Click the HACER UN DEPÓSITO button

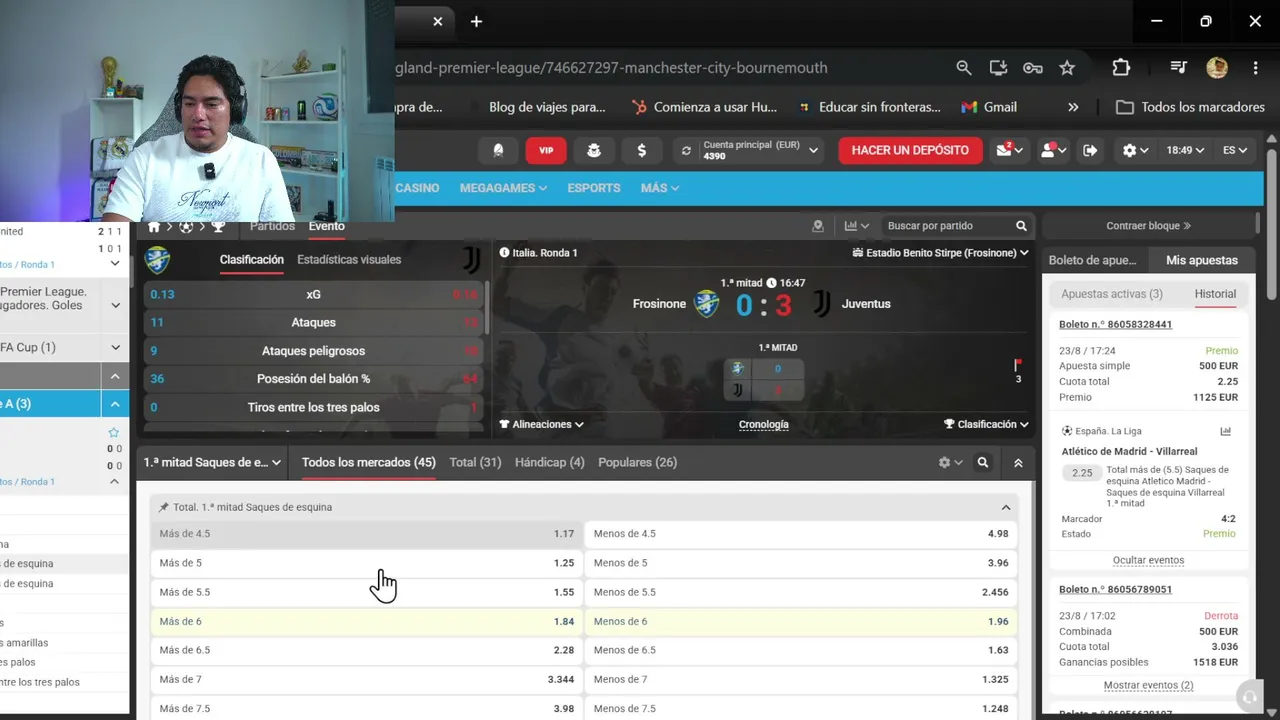point(910,150)
